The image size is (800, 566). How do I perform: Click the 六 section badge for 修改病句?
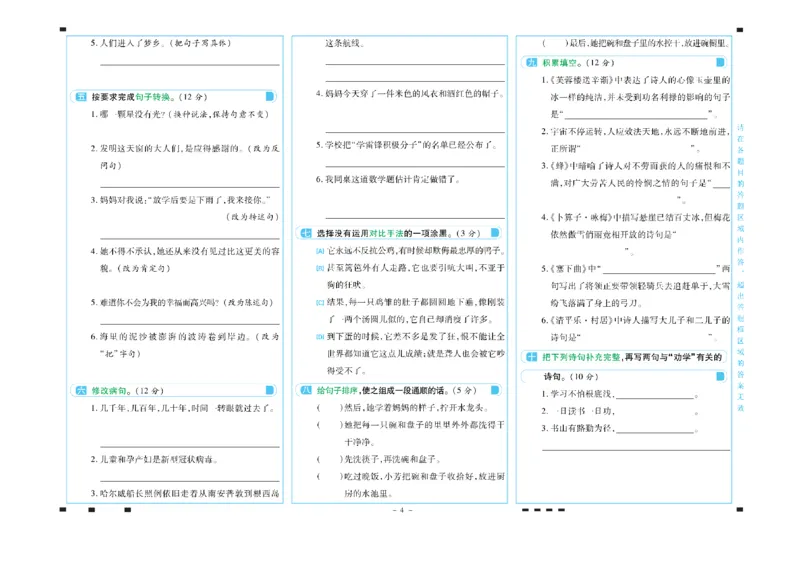pyautogui.click(x=81, y=390)
